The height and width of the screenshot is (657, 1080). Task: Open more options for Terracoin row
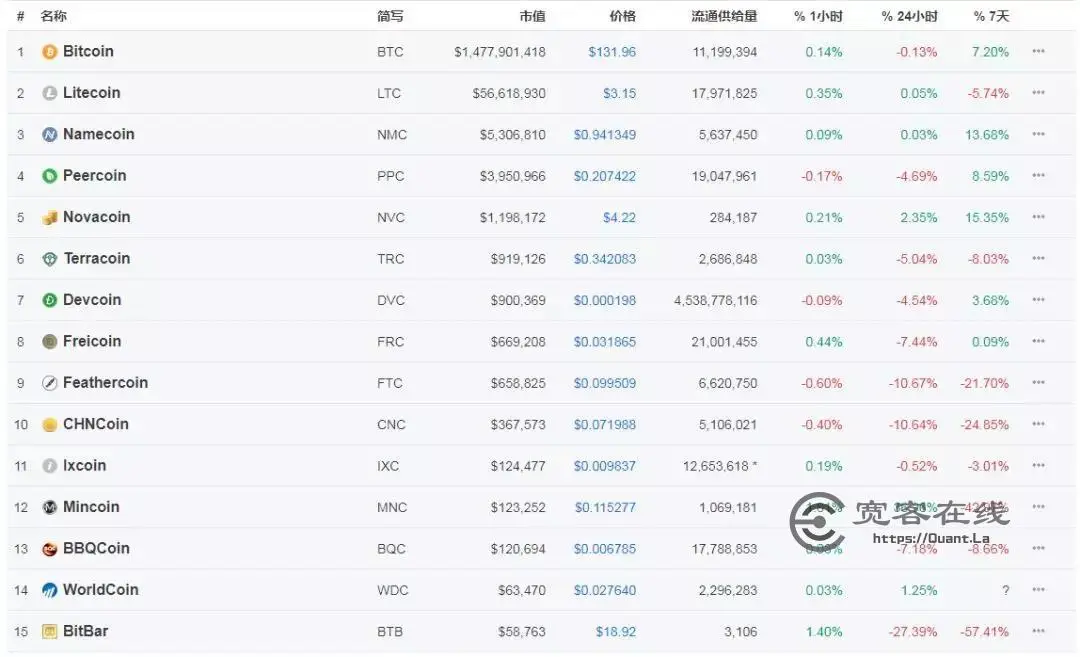point(1039,258)
